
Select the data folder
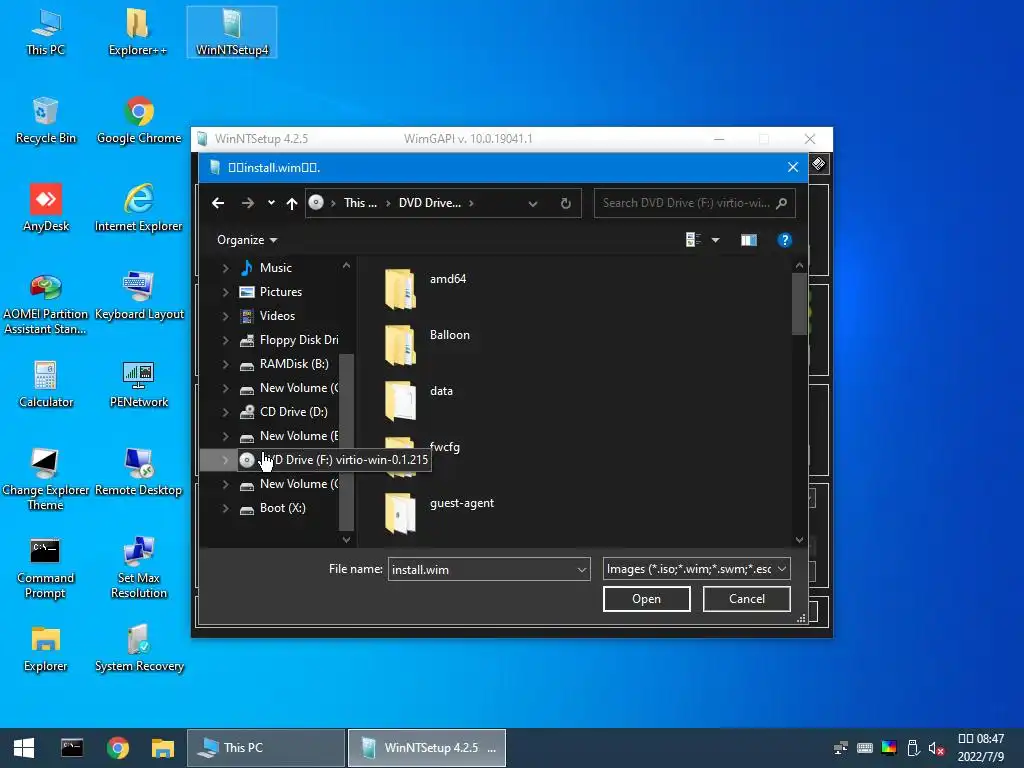tap(419, 400)
